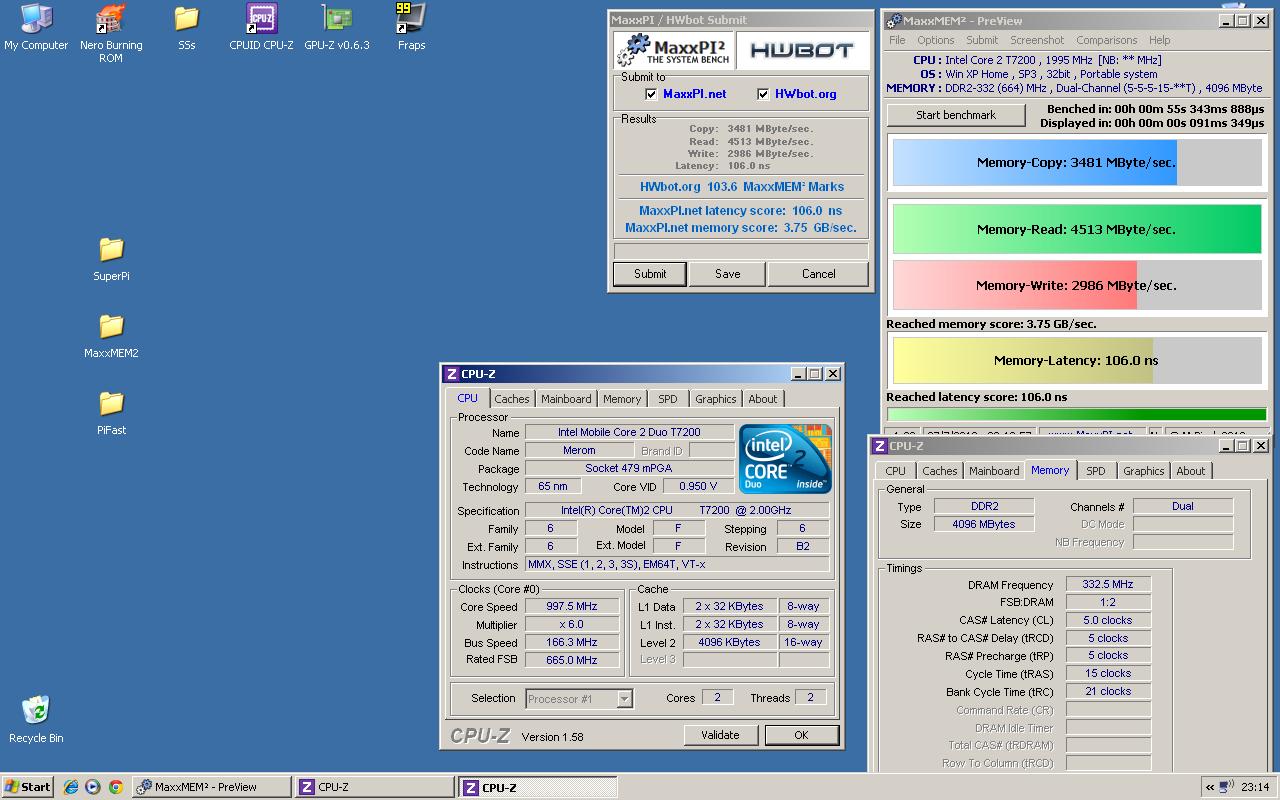Image resolution: width=1280 pixels, height=800 pixels.
Task: Click Save in the HWbot Submit dialog
Action: tap(728, 274)
